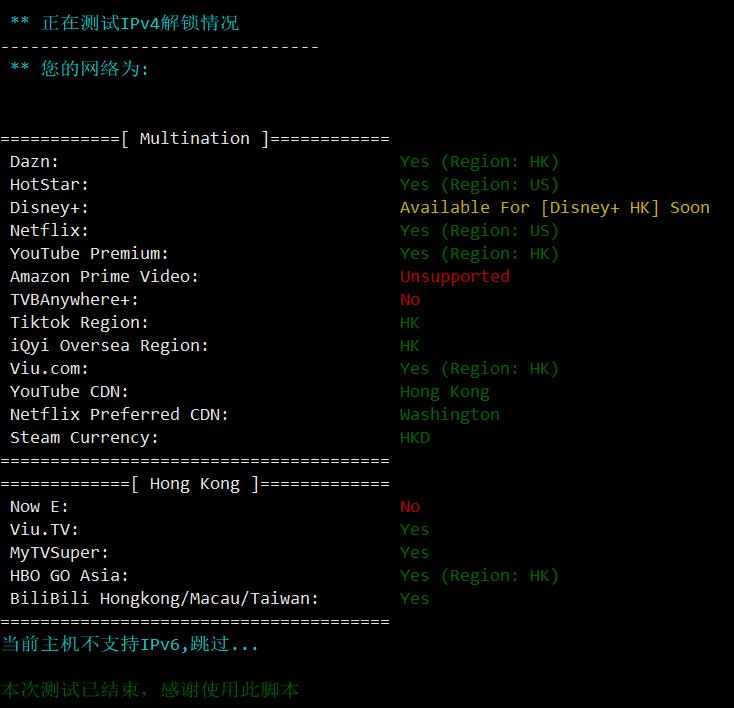Click the HotStar region result text
The width and height of the screenshot is (734, 708).
479,184
